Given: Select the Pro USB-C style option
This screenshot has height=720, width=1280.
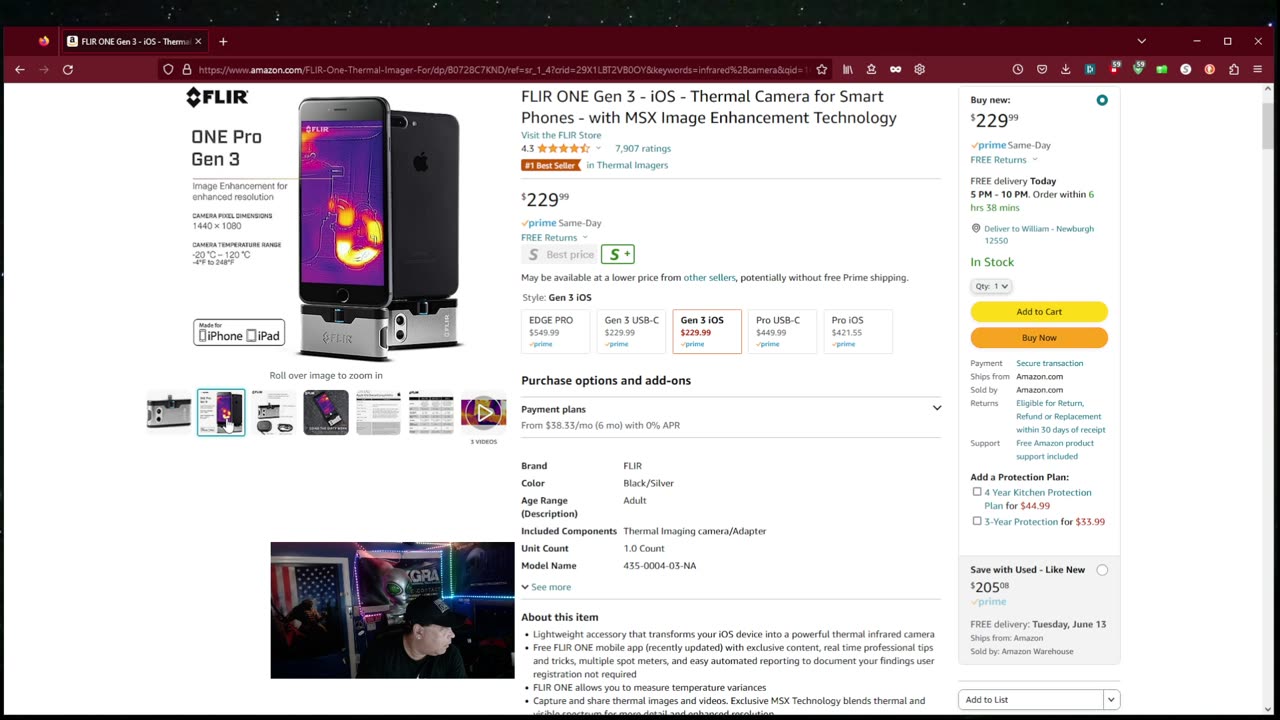Looking at the screenshot, I should (x=782, y=332).
